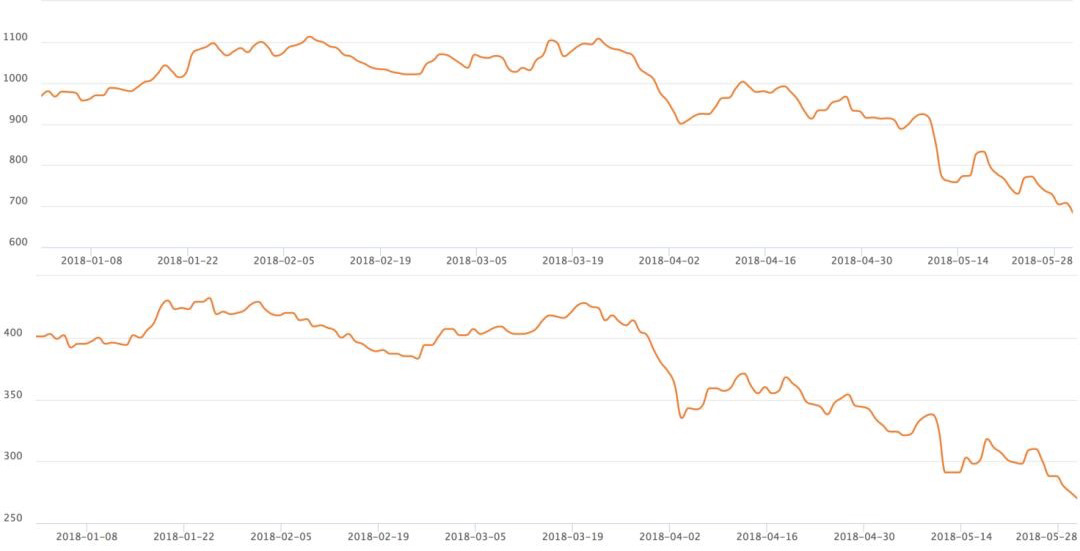Viewport: 1080px width, 551px height.
Task: Click the 2018-05-28 label on the top chart
Action: [x=1042, y=260]
